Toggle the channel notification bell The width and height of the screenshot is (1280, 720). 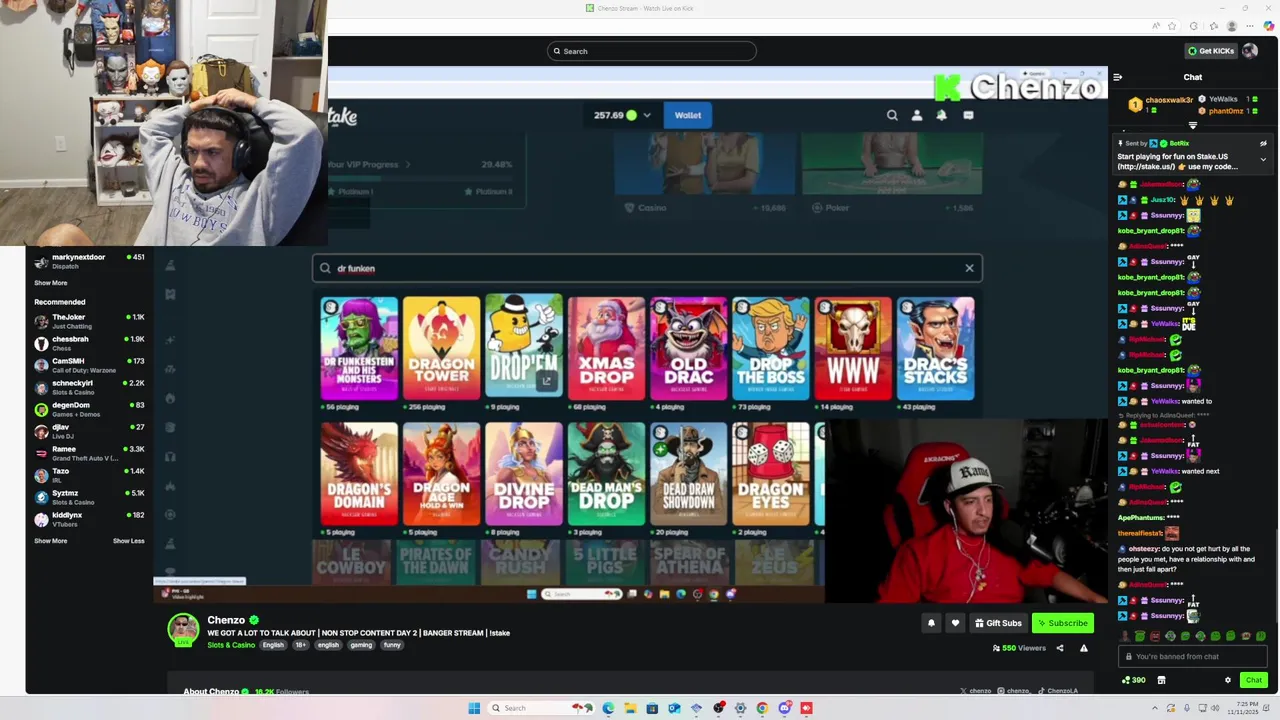click(931, 623)
